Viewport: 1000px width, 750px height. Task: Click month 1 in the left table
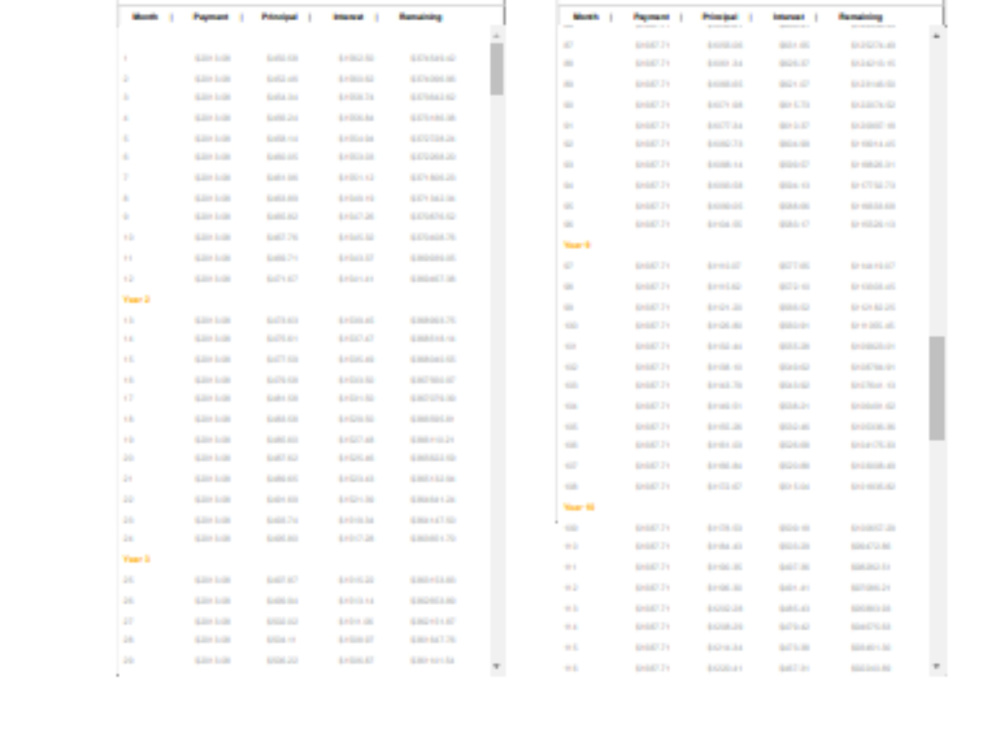click(126, 58)
